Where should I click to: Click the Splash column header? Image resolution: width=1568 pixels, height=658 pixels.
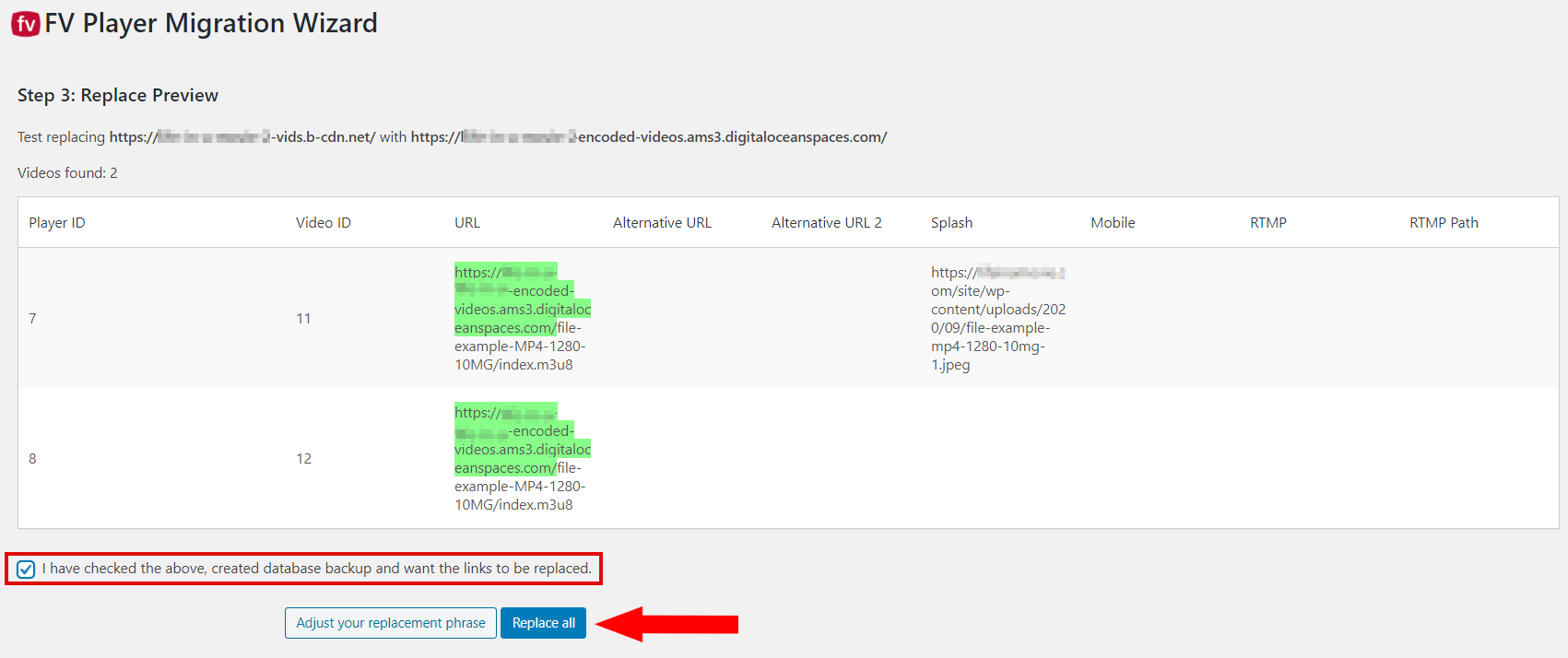(952, 223)
